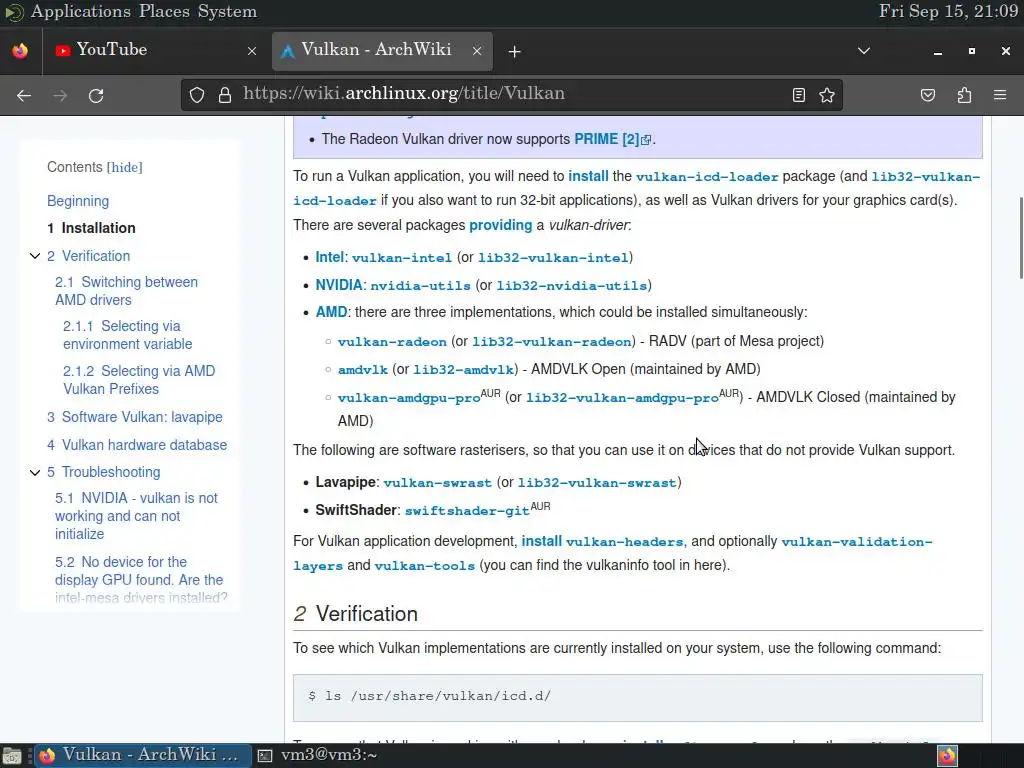
Task: Open 5.1 NVIDIA vulkan is not working
Action: pos(136,516)
